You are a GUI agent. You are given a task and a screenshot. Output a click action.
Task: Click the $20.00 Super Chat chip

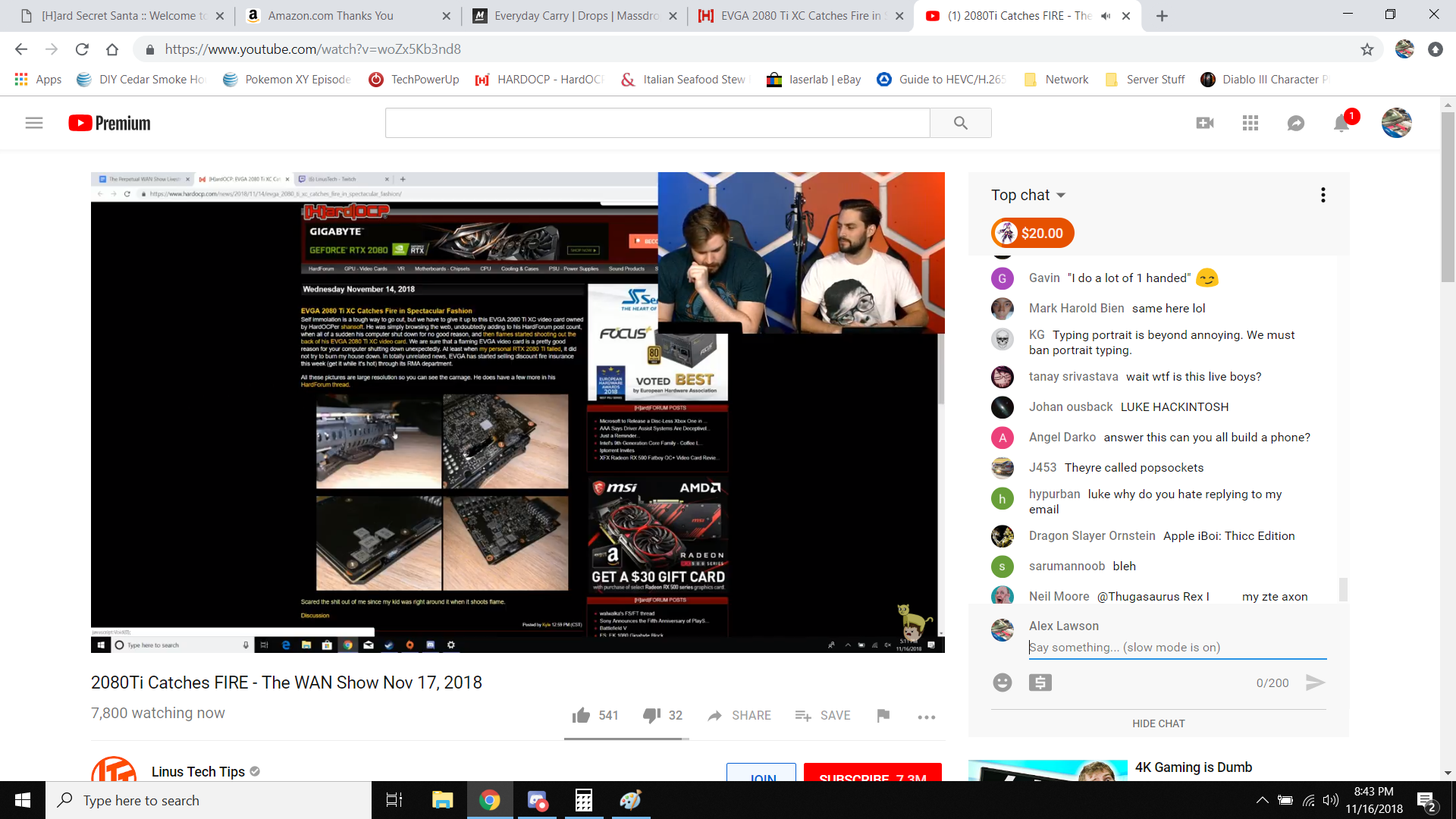(x=1032, y=233)
